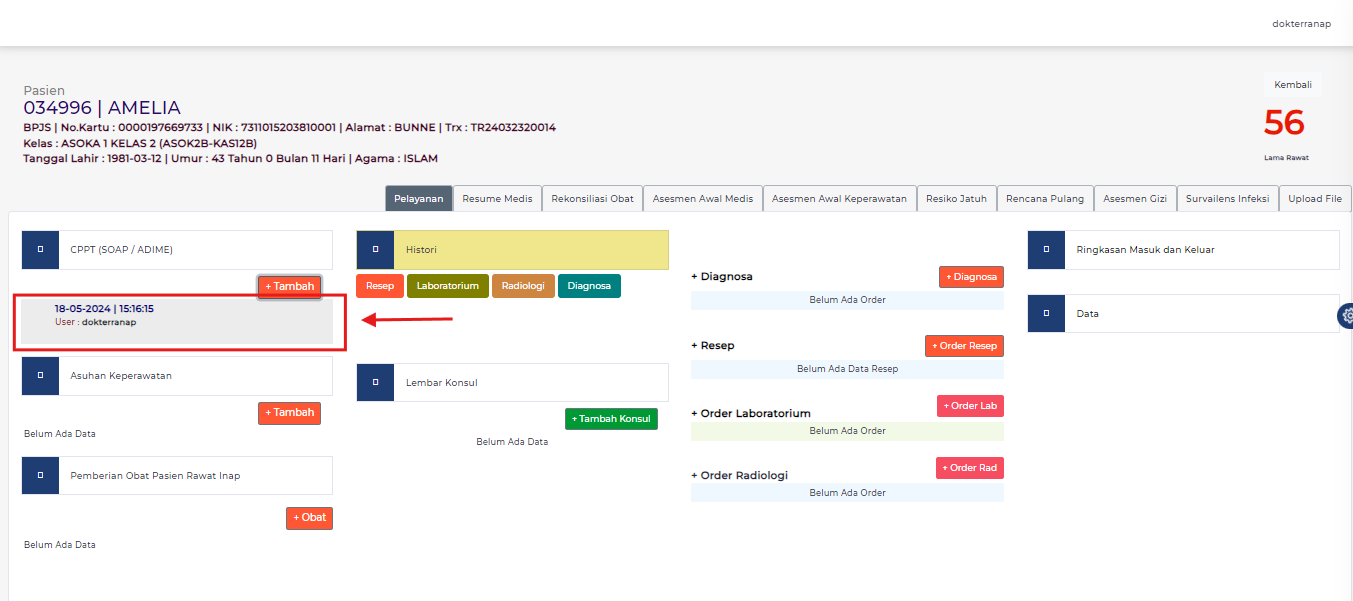This screenshot has width=1353, height=601.
Task: Click the Lembar Konsul panel icon
Action: coord(375,382)
